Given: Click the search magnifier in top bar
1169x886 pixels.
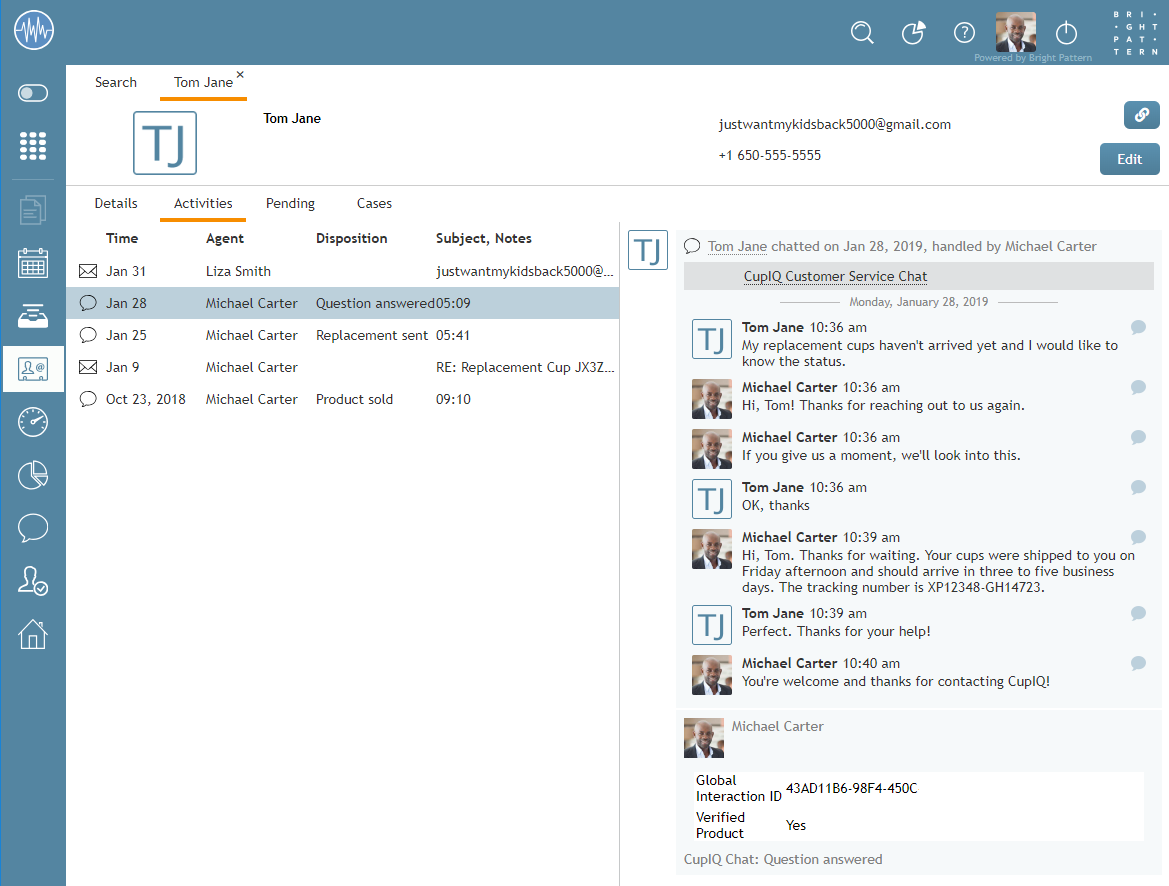Looking at the screenshot, I should [x=862, y=32].
